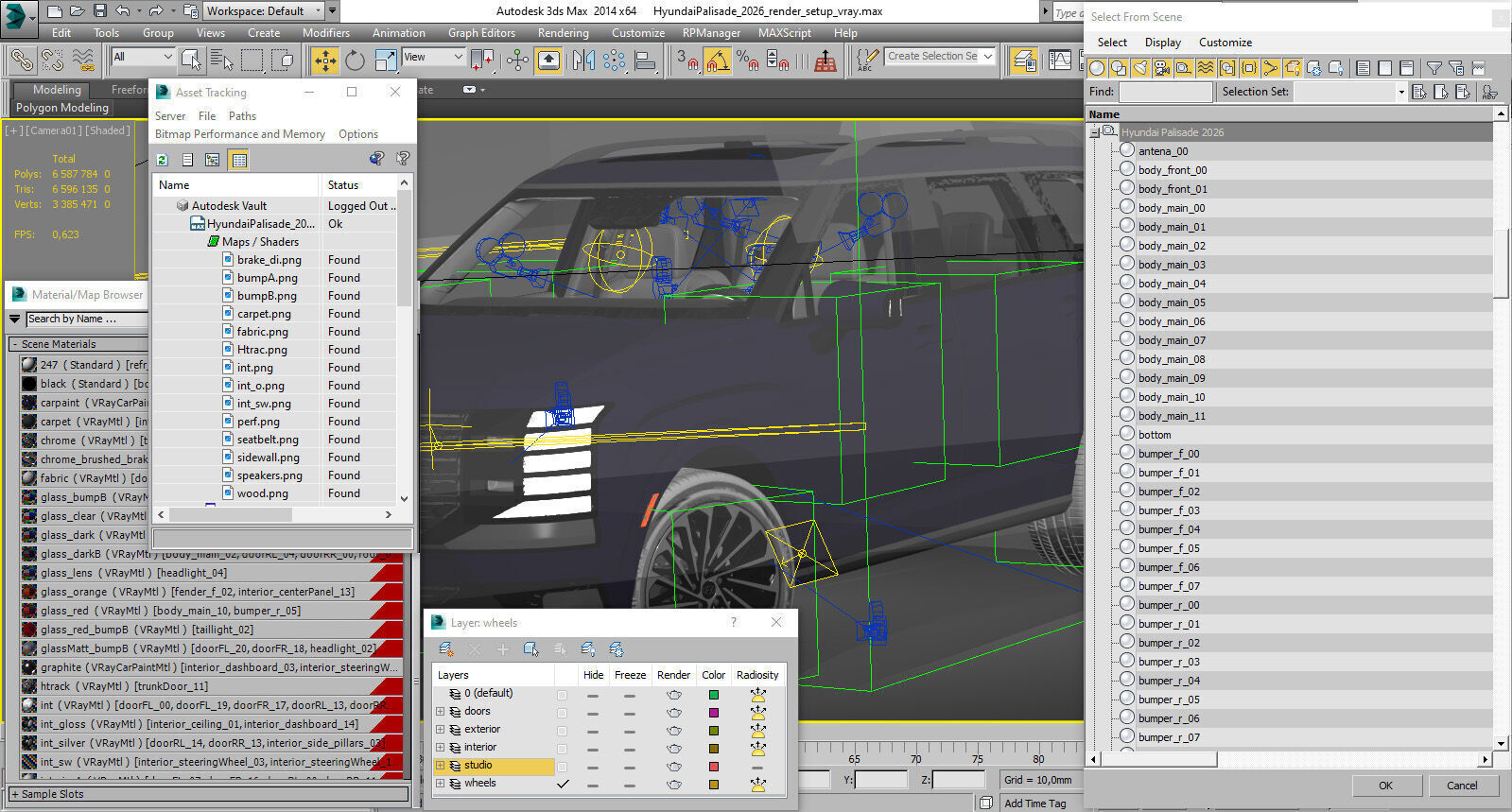The image size is (1512, 812).
Task: Toggle display circle for body_main_00 object
Action: tap(1127, 207)
